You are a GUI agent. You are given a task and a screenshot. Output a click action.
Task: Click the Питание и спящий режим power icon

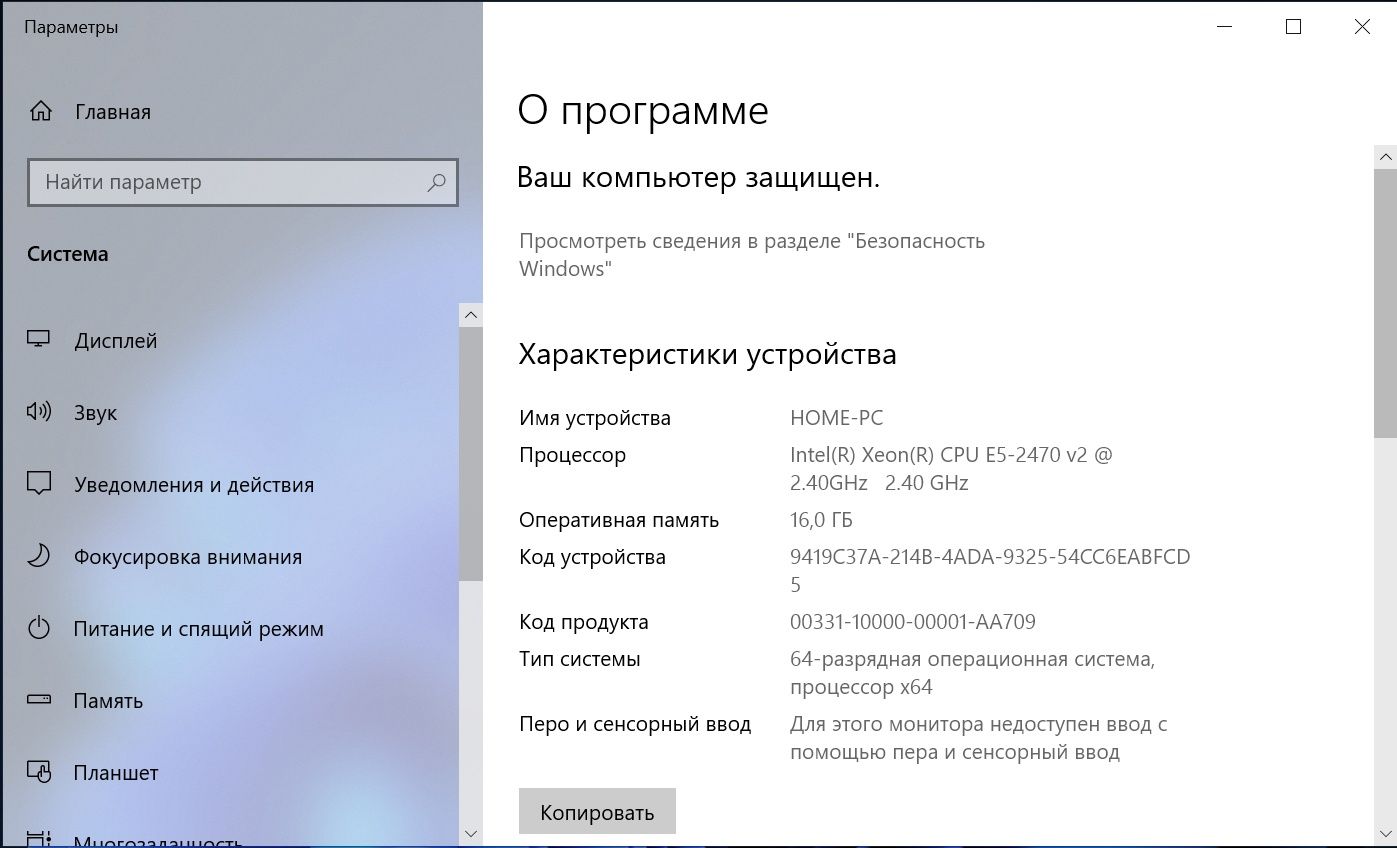[39, 628]
